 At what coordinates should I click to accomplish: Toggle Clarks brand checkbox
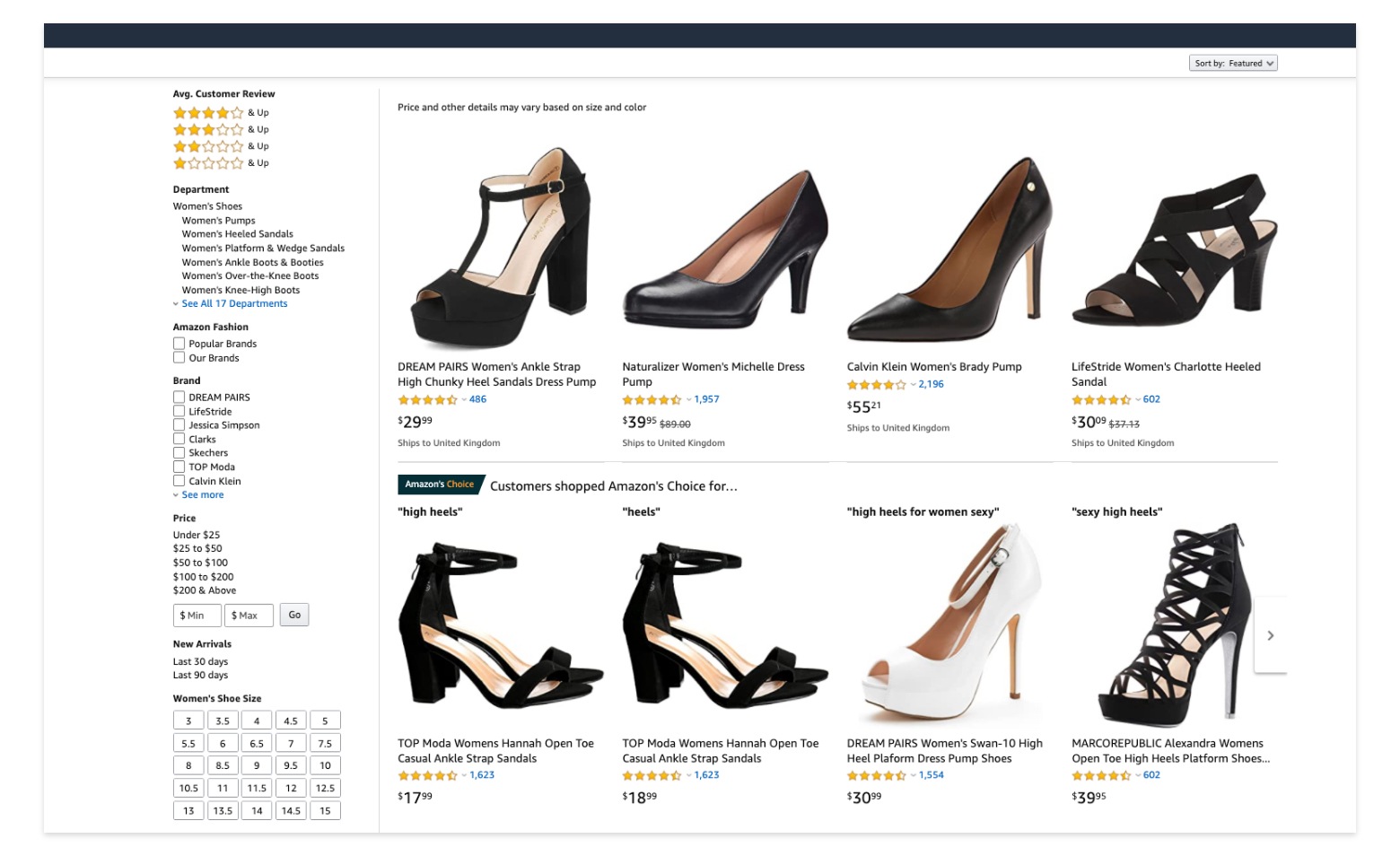179,440
